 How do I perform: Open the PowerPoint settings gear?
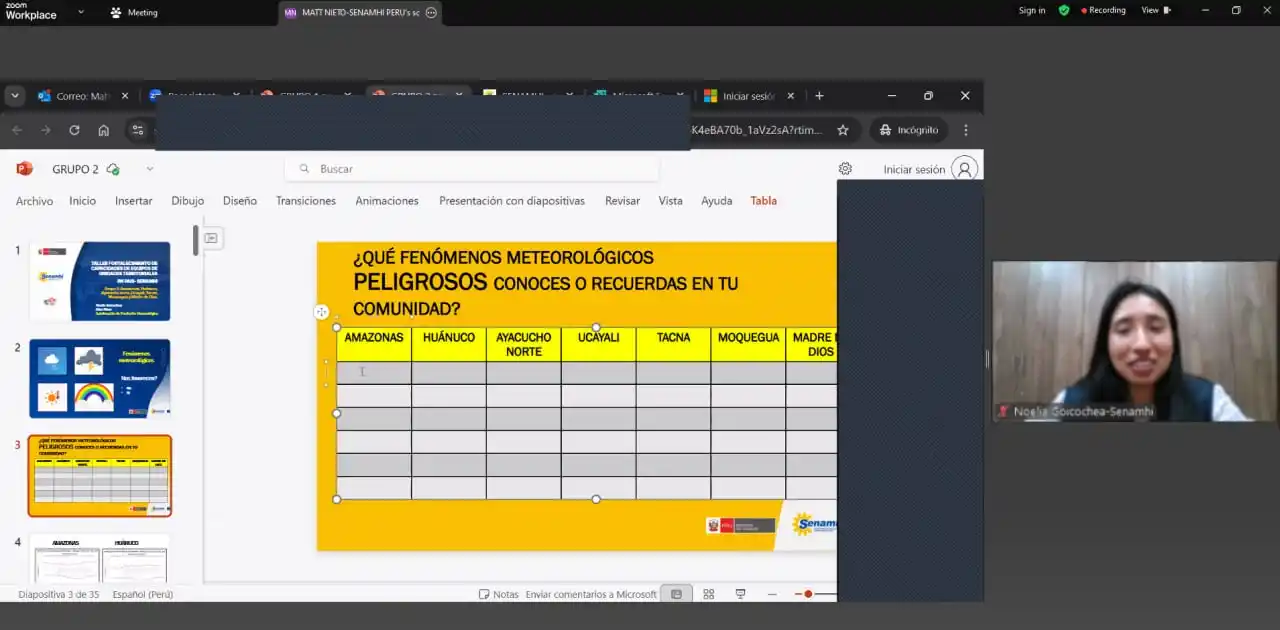845,169
